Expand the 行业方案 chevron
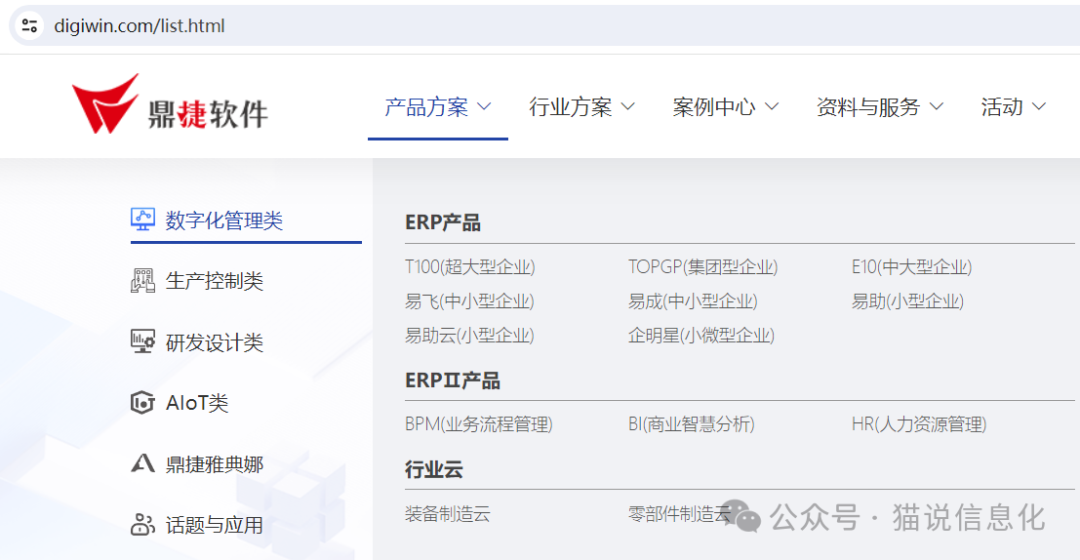The image size is (1080, 560). [x=627, y=107]
